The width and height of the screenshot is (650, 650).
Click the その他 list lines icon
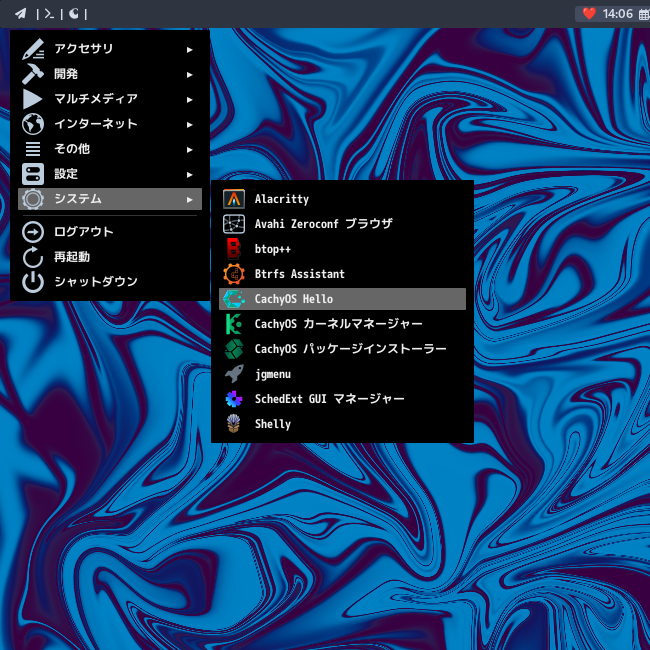(33, 149)
